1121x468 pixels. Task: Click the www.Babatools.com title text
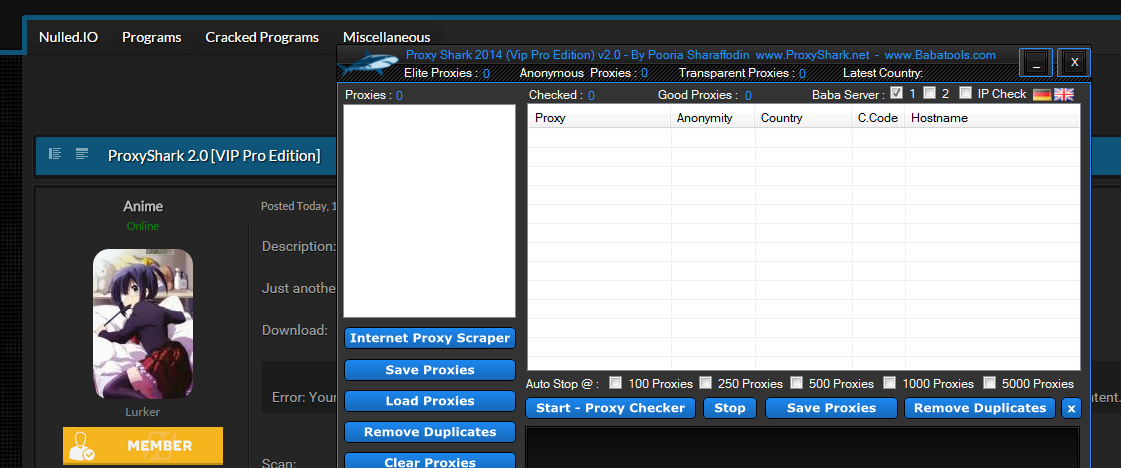[940, 55]
